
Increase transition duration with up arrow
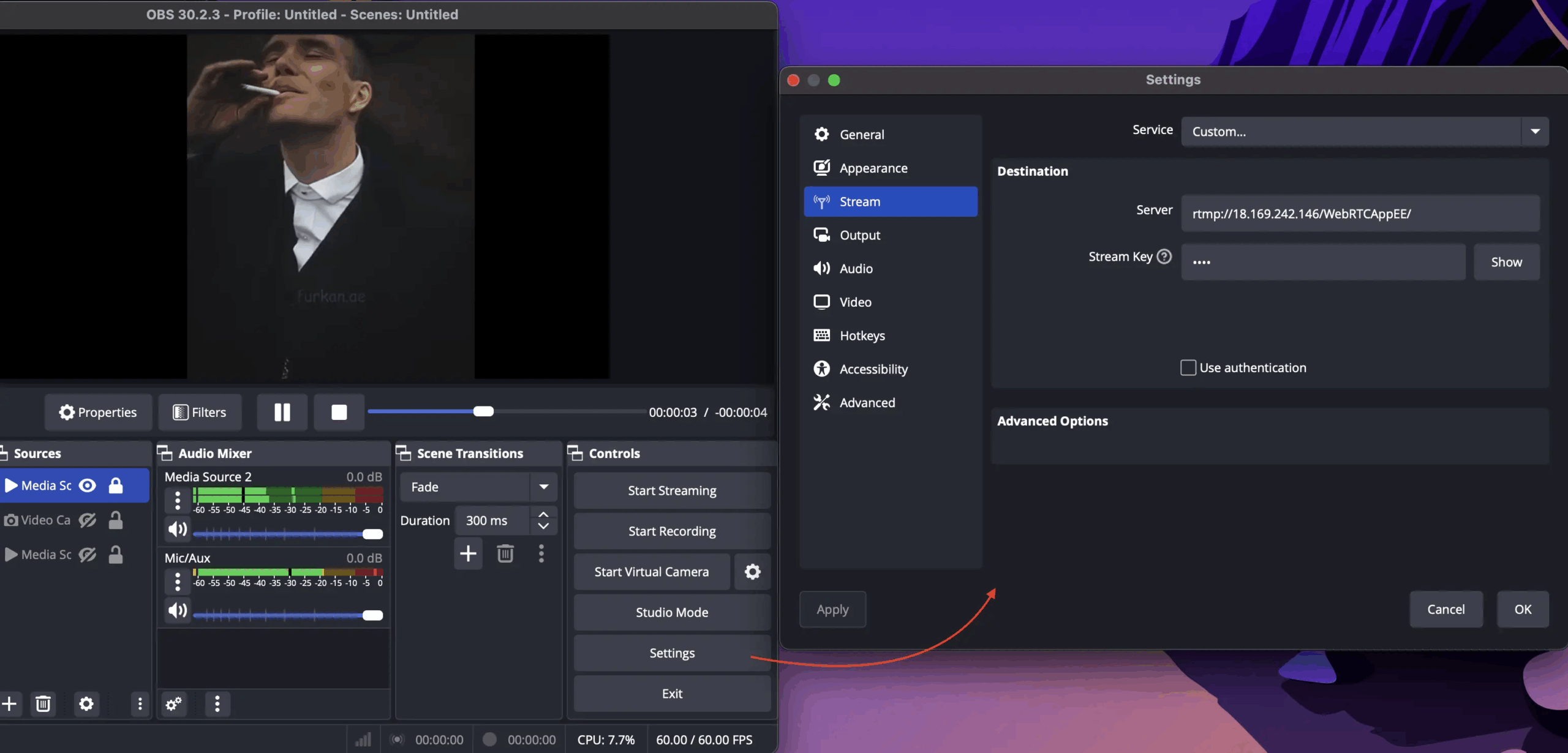543,514
